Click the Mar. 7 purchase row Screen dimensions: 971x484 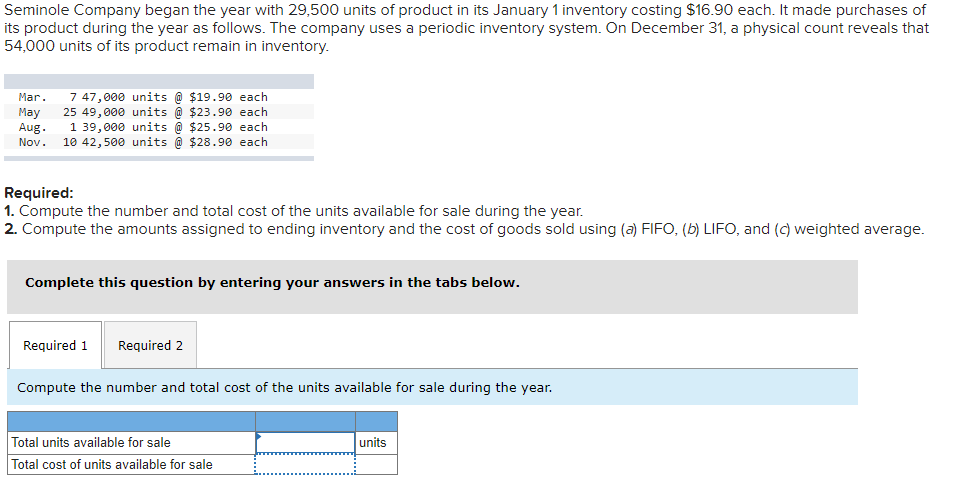pos(143,97)
